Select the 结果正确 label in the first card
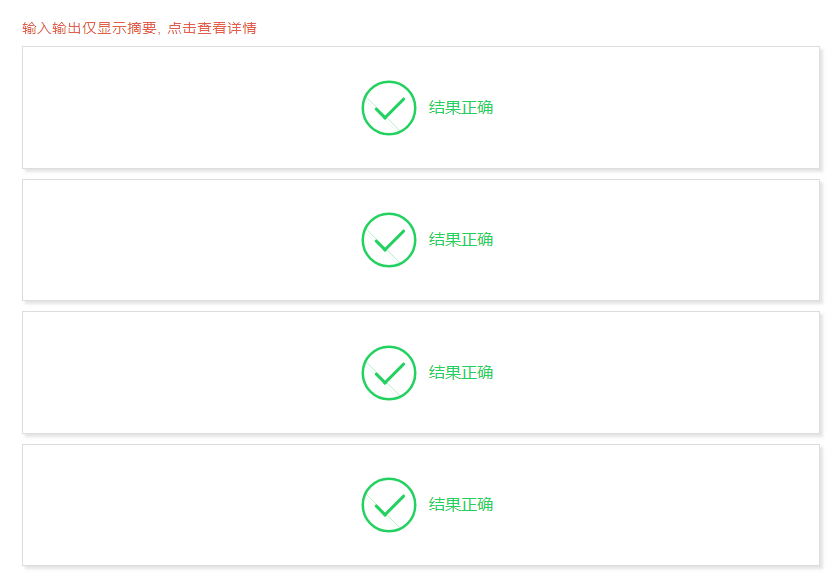This screenshot has height=588, width=840. [461, 108]
